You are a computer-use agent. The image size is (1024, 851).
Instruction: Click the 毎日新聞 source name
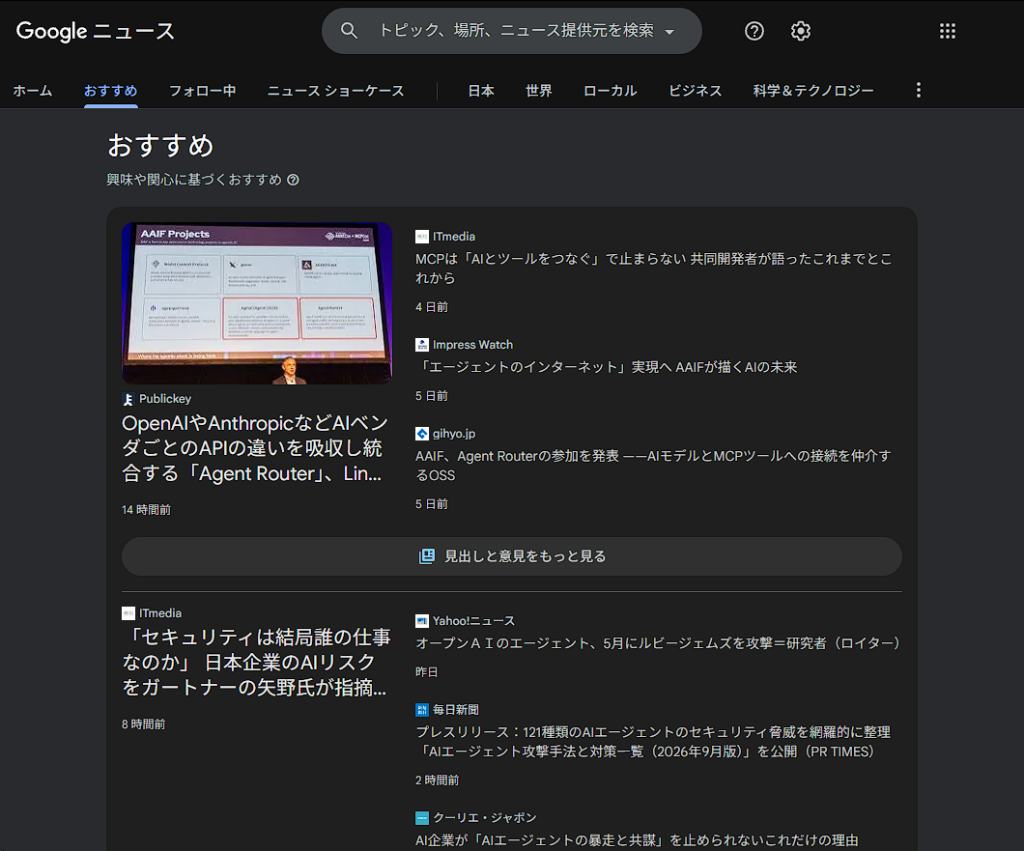456,710
